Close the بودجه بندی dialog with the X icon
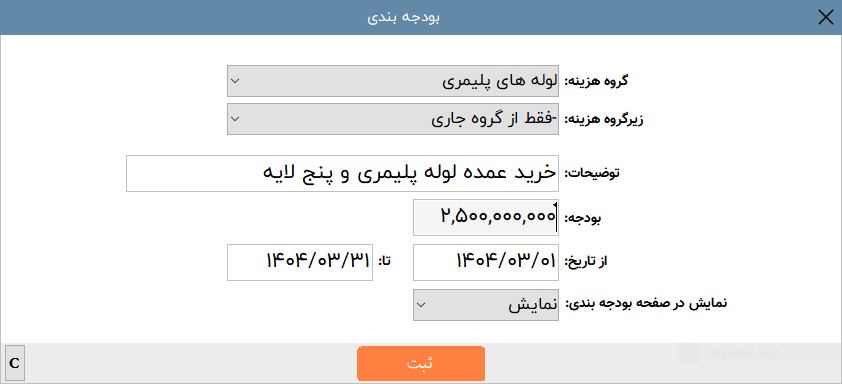Viewport: 842px width, 384px height. (825, 18)
